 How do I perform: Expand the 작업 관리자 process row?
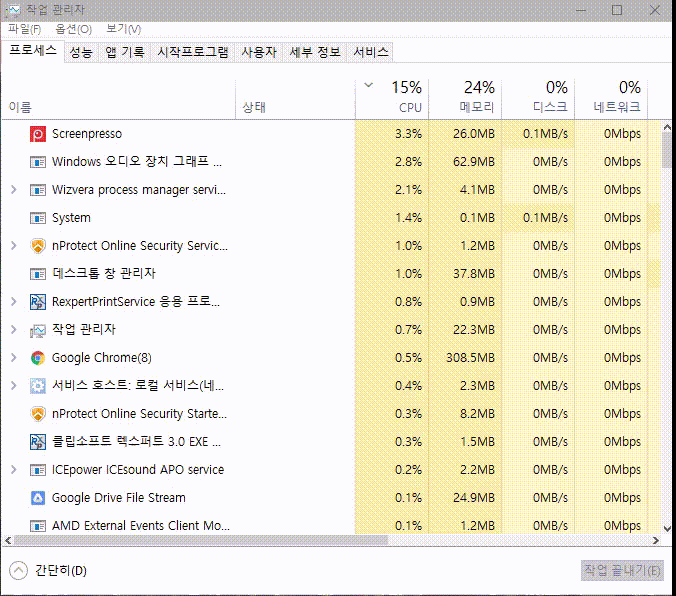14,330
